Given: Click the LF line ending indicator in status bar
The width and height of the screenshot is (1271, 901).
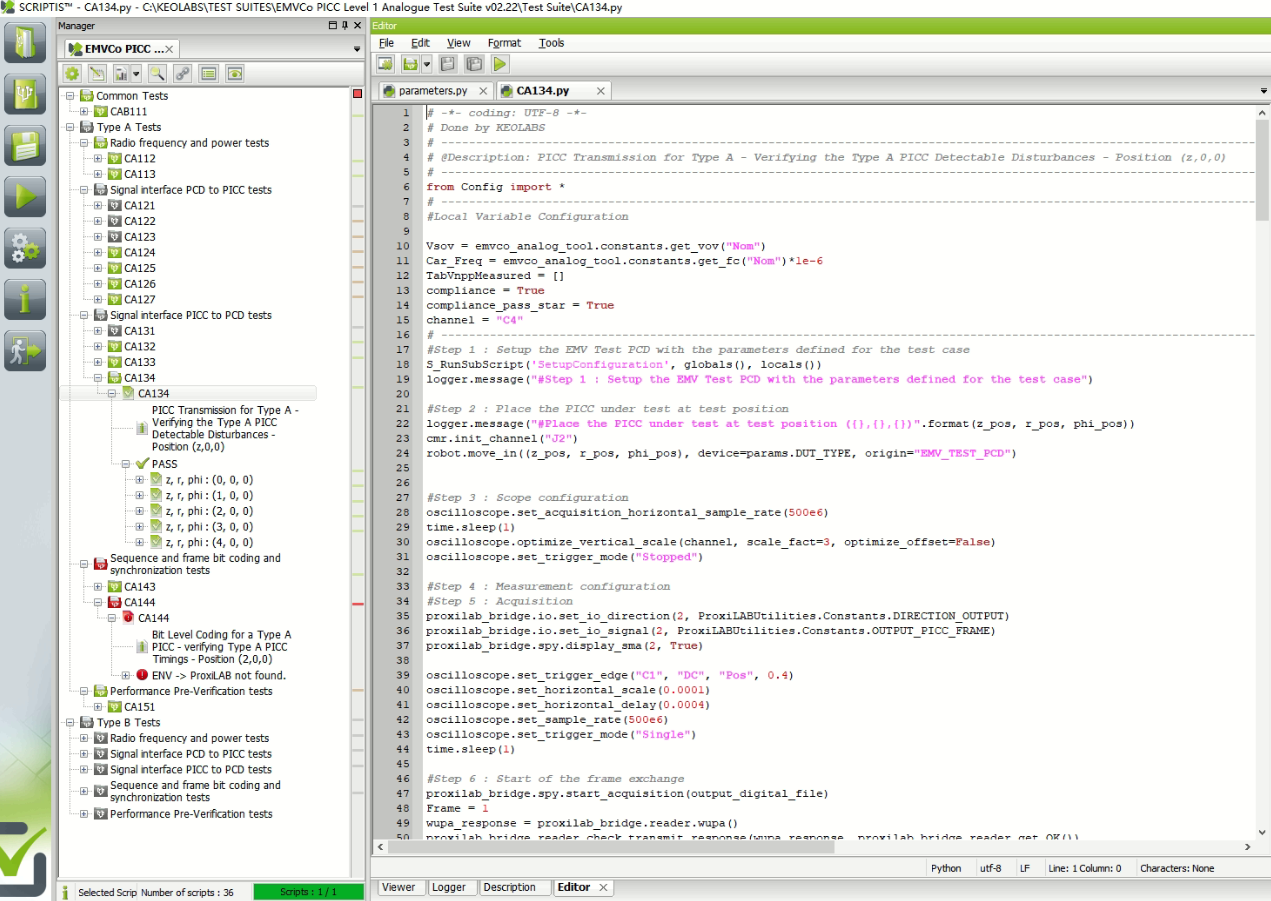Looking at the screenshot, I should coord(1024,868).
